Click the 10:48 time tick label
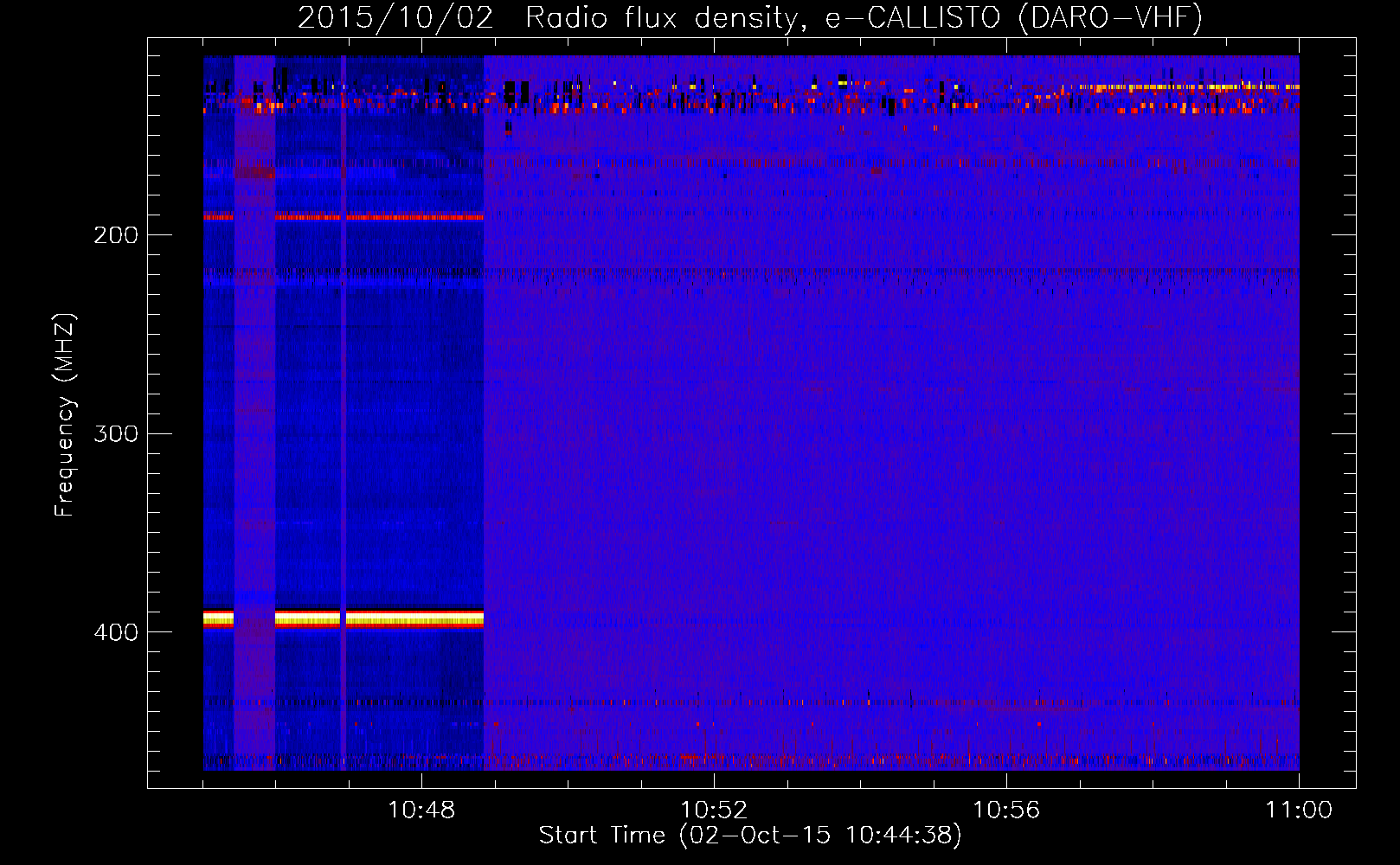The height and width of the screenshot is (865, 1400). click(421, 811)
